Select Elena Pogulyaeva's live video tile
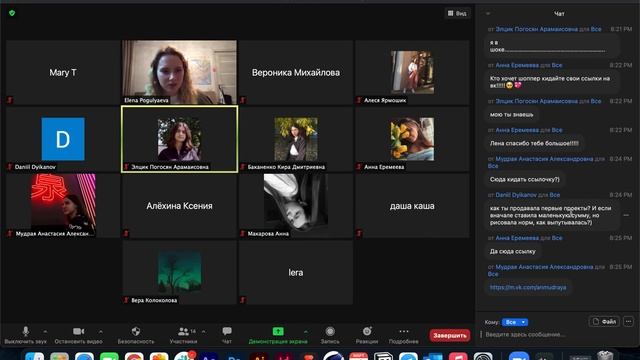 tap(179, 72)
